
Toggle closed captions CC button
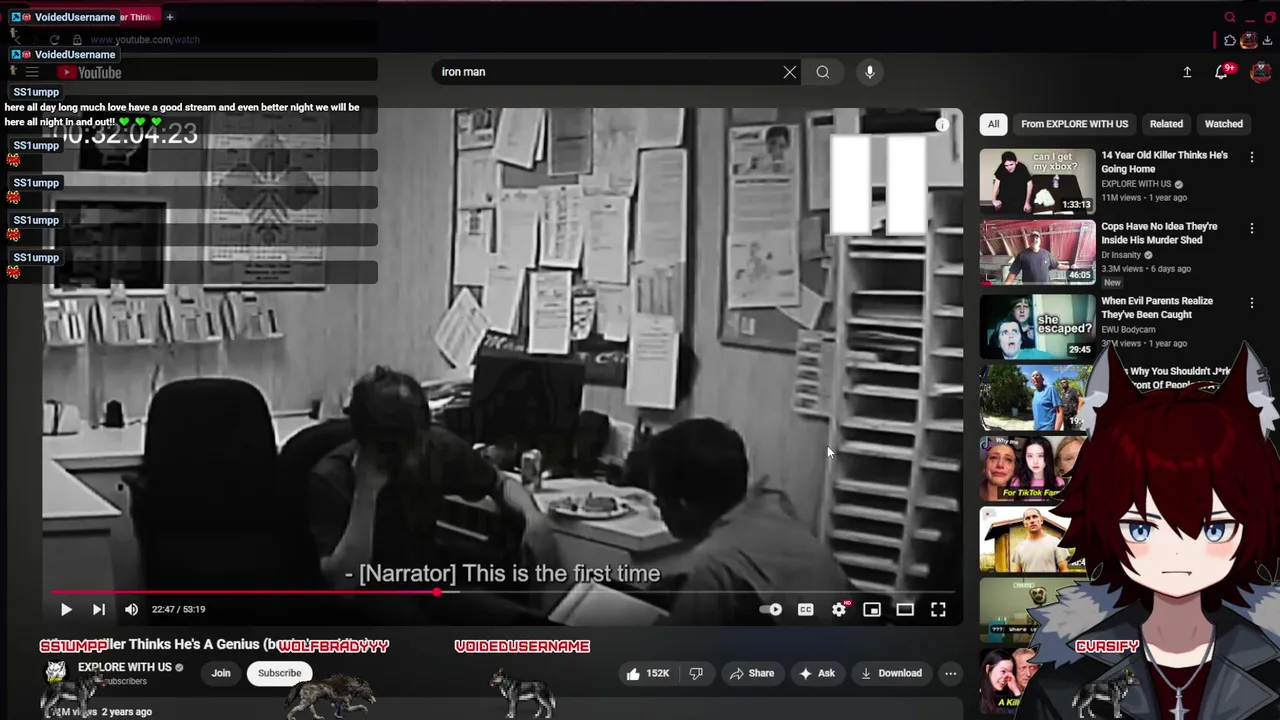(805, 609)
